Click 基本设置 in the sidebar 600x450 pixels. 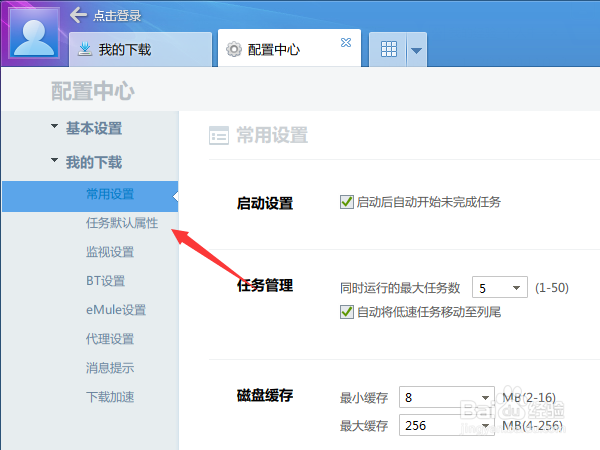[x=94, y=128]
